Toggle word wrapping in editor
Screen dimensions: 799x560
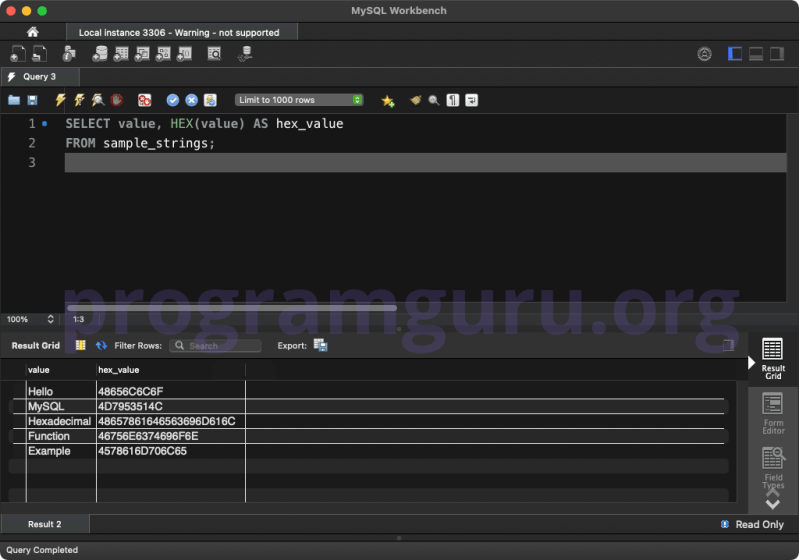point(471,100)
